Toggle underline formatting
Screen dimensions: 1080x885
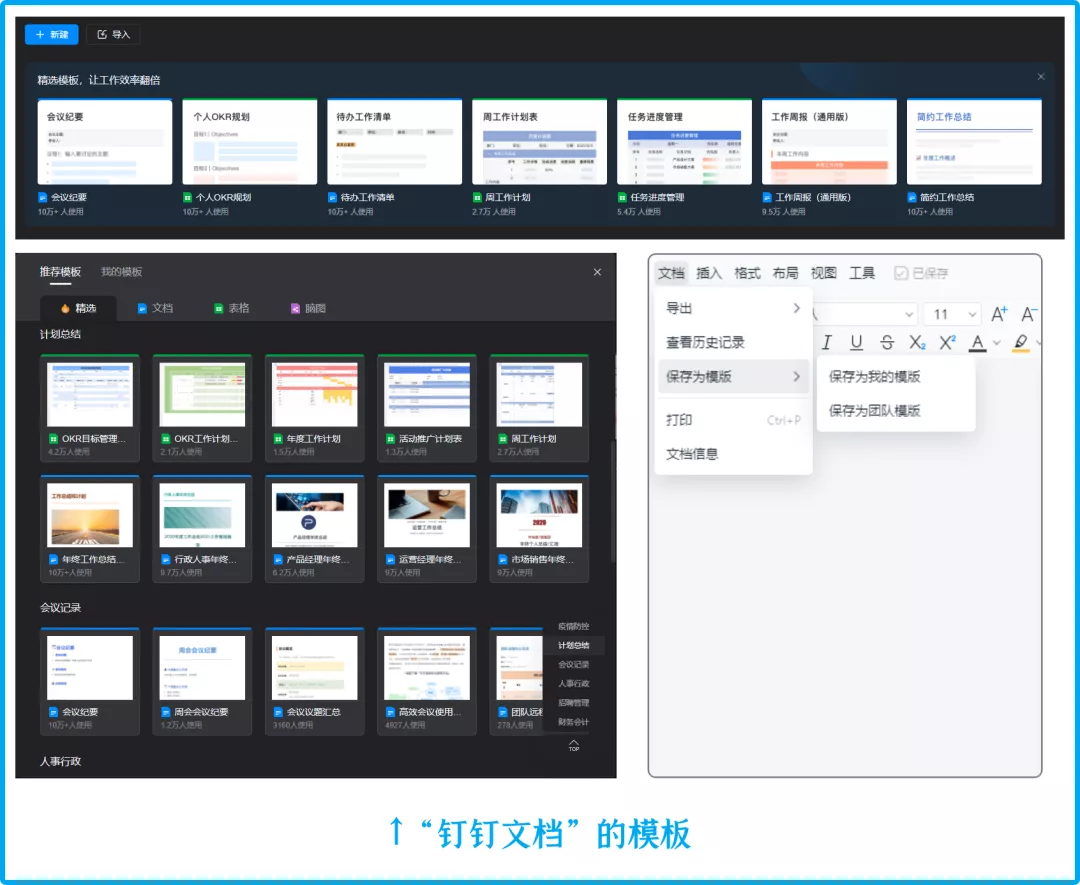856,342
